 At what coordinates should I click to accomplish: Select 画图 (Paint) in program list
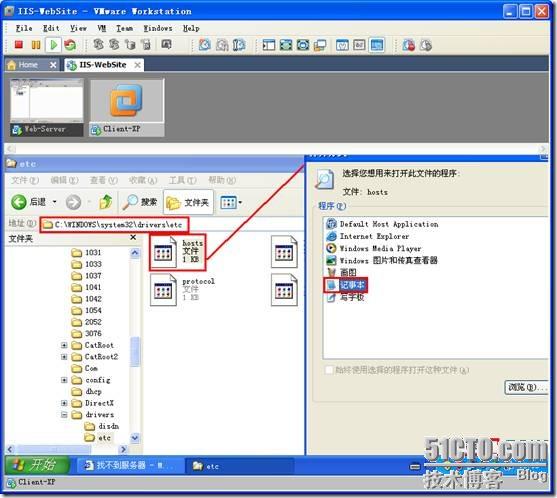click(341, 272)
